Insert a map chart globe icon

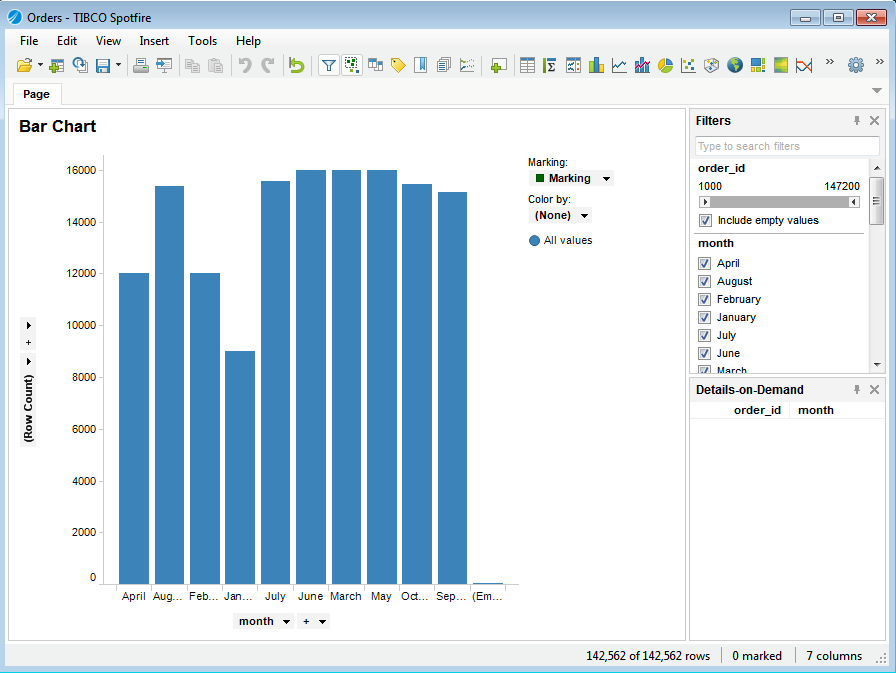[x=735, y=65]
